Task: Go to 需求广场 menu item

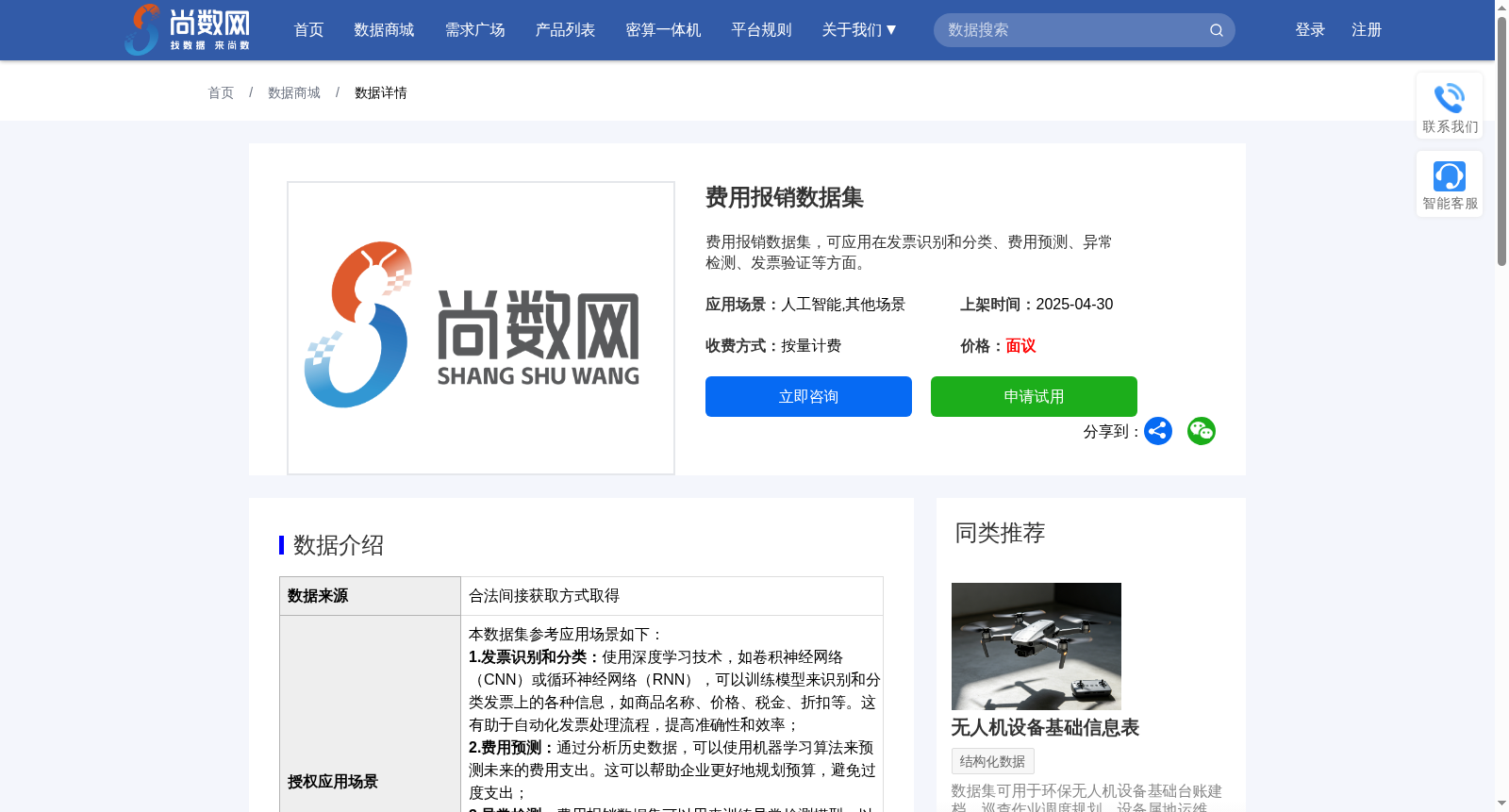Action: click(475, 30)
